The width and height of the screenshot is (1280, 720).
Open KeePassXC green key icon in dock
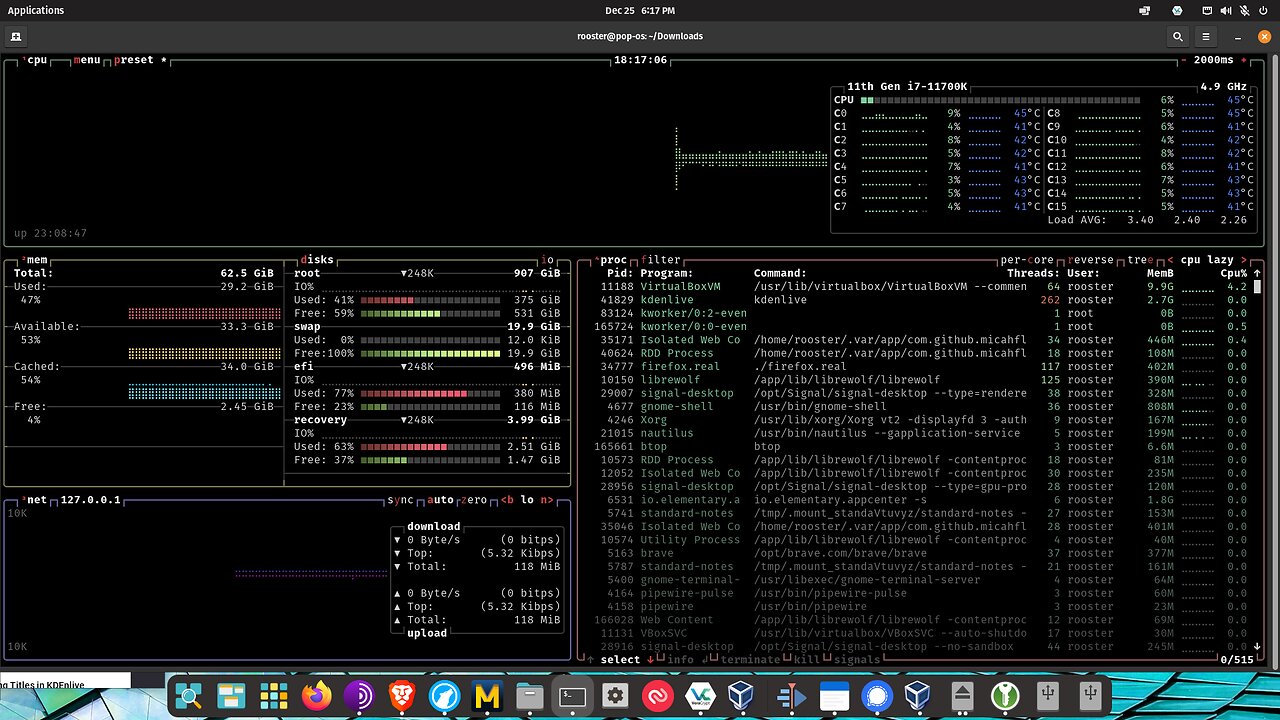pyautogui.click(x=1005, y=696)
